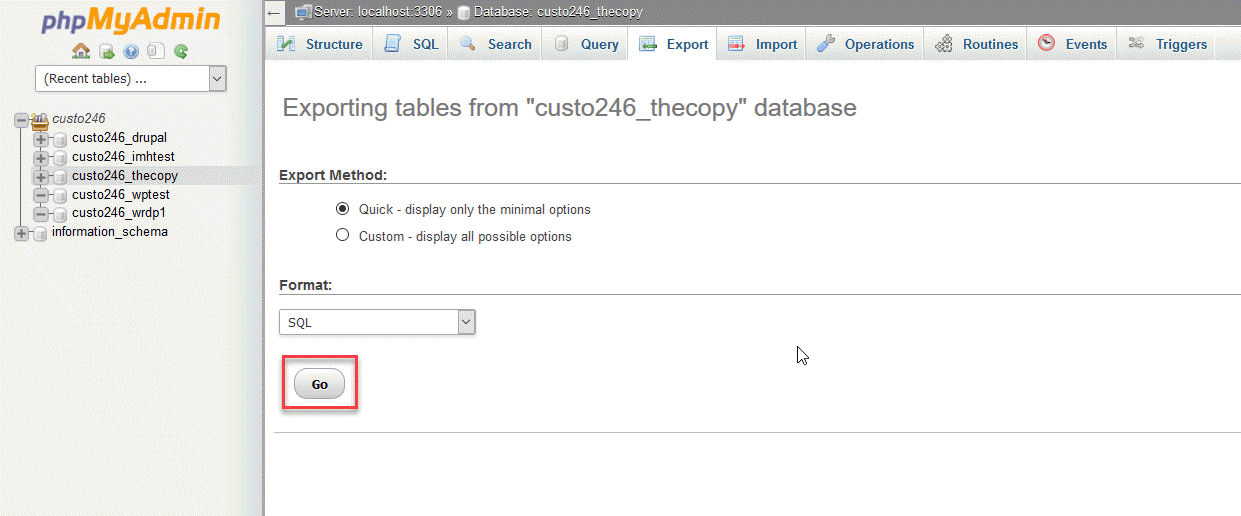The image size is (1241, 516).
Task: Click the log out icon in the sidebar
Action: click(x=106, y=51)
